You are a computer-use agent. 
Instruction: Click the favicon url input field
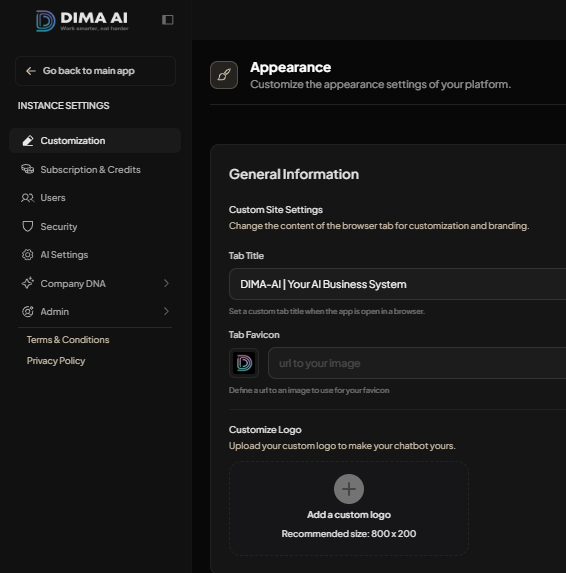(417, 363)
